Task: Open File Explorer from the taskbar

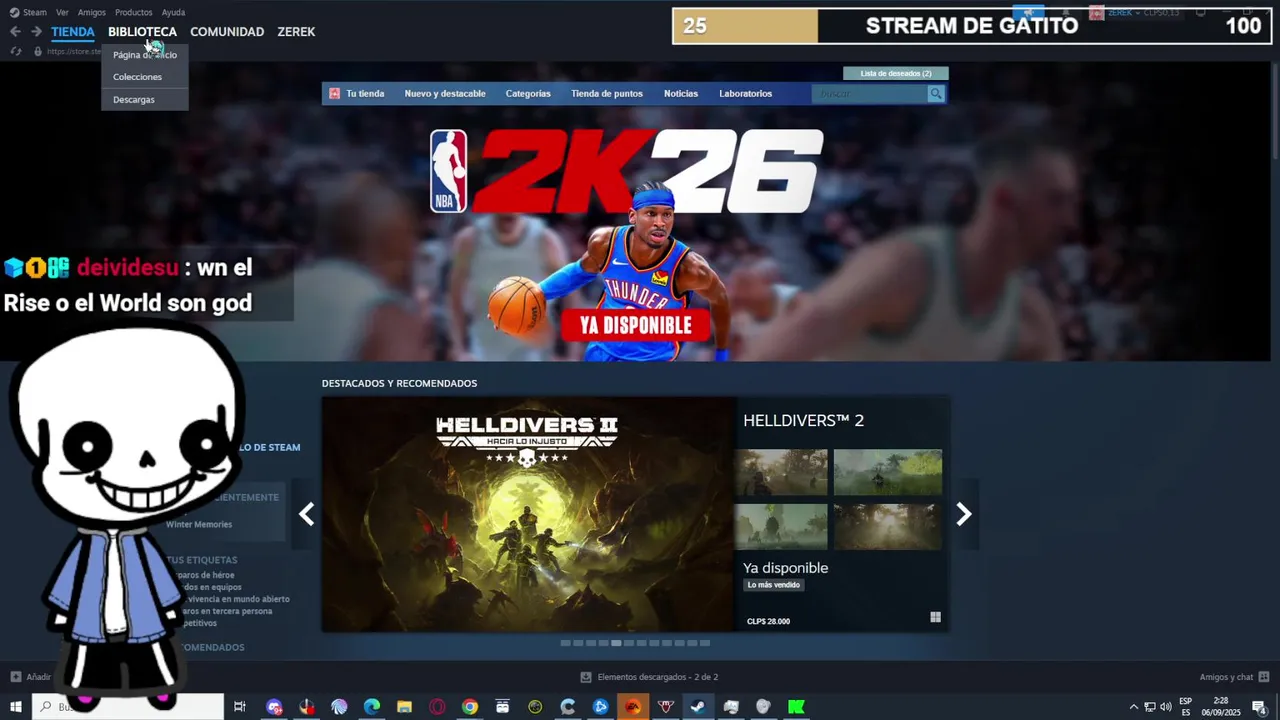Action: pos(404,707)
